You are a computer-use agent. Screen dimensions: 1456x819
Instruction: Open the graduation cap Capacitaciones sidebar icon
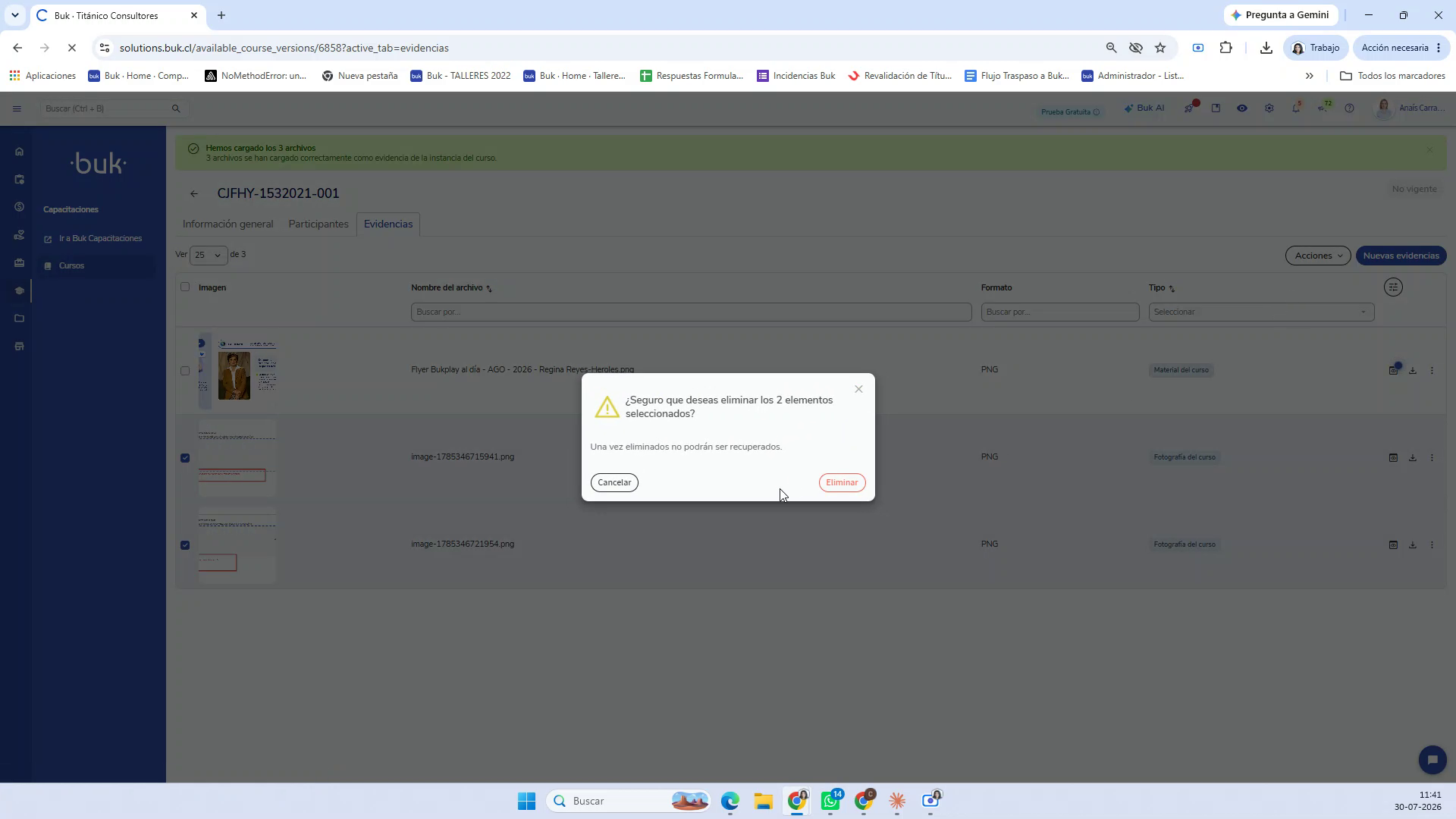(x=19, y=290)
